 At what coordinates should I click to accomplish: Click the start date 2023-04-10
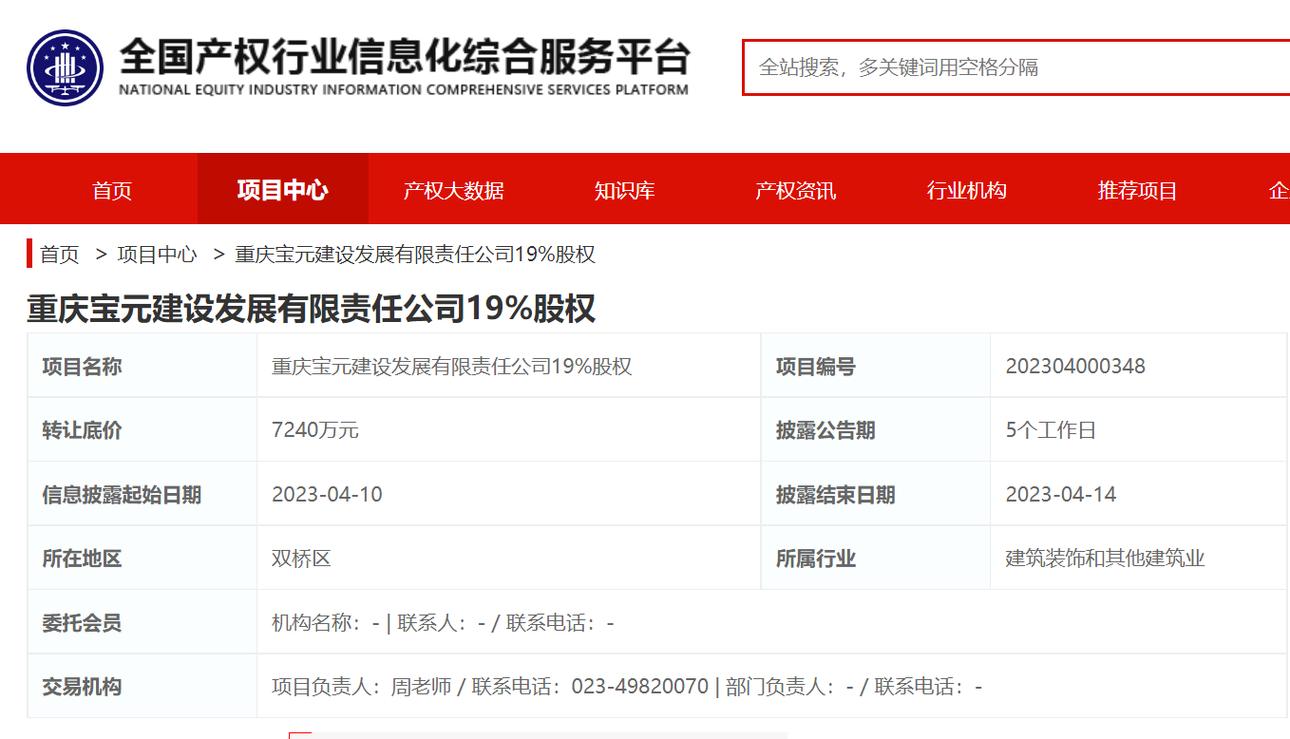(327, 494)
